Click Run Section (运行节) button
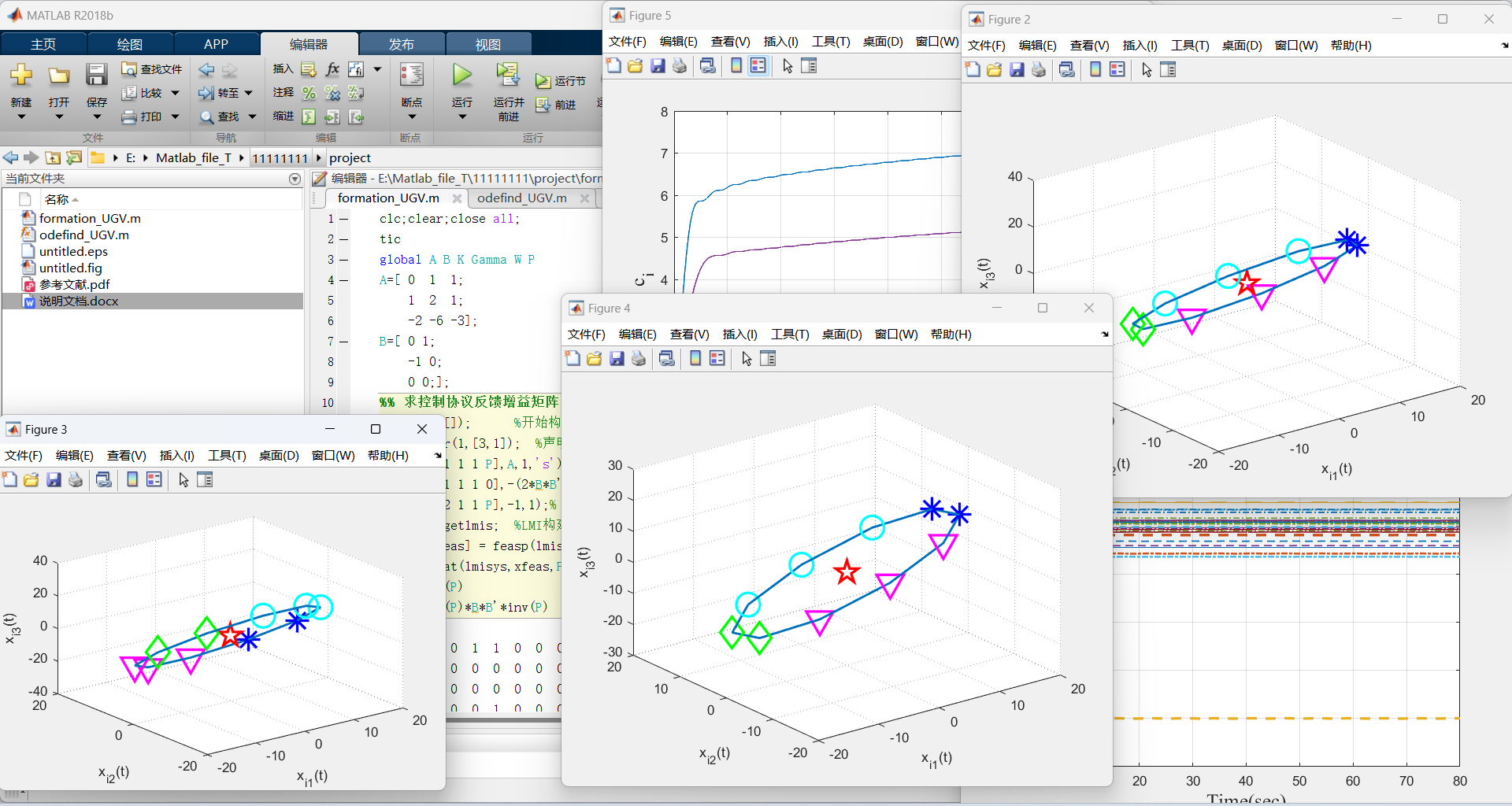This screenshot has height=806, width=1512. click(560, 81)
